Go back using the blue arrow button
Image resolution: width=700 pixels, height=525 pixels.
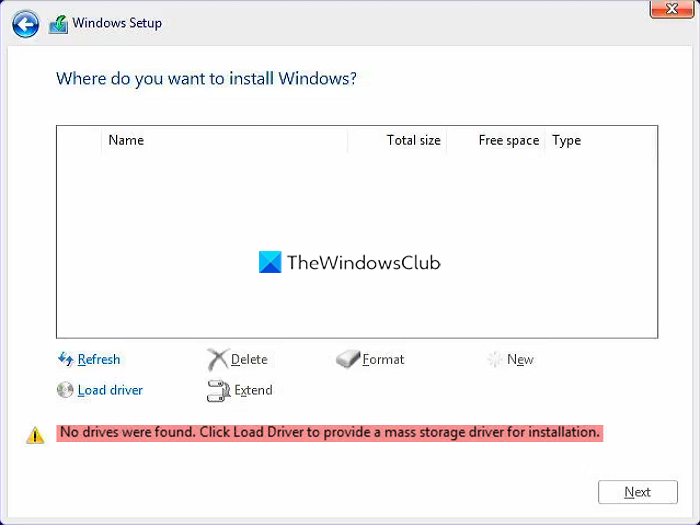[25, 24]
